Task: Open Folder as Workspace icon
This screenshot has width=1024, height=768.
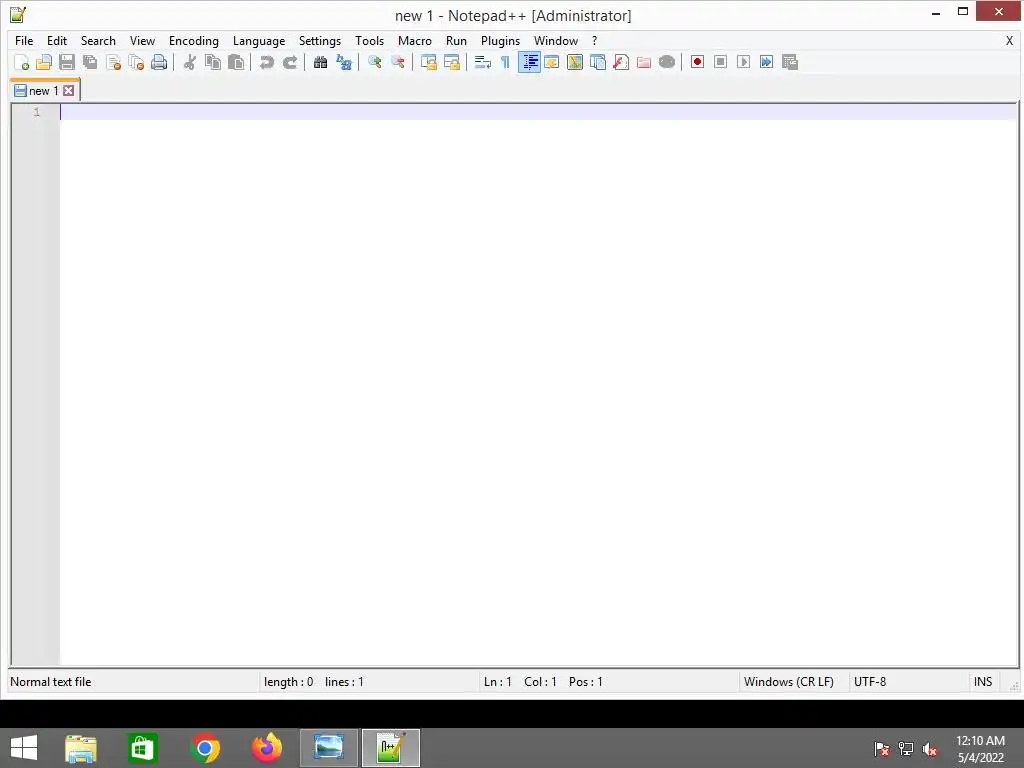Action: (644, 62)
